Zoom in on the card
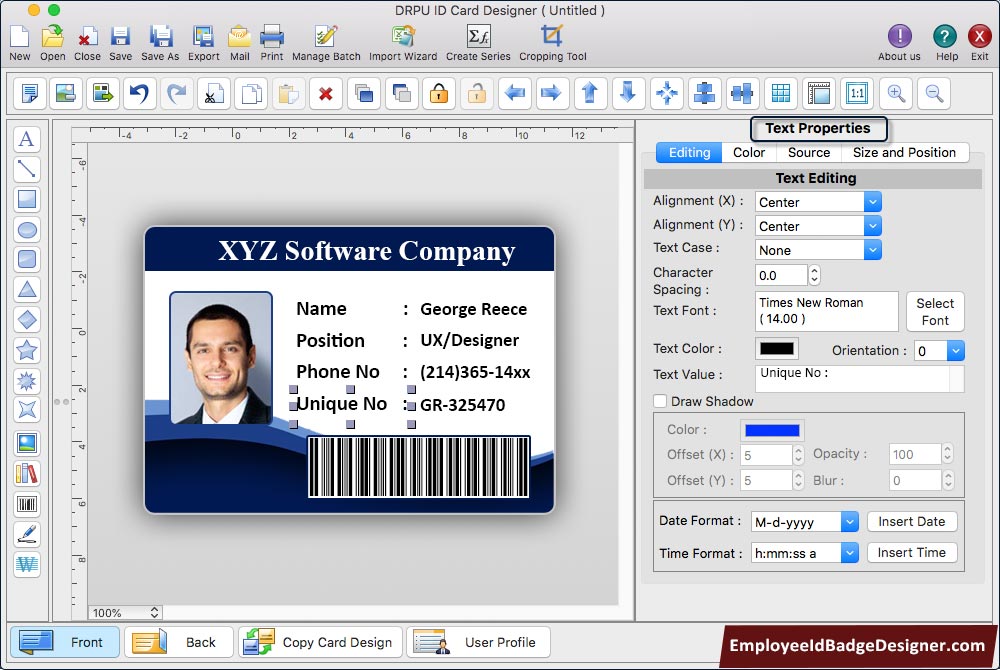This screenshot has height=670, width=1000. (x=896, y=94)
